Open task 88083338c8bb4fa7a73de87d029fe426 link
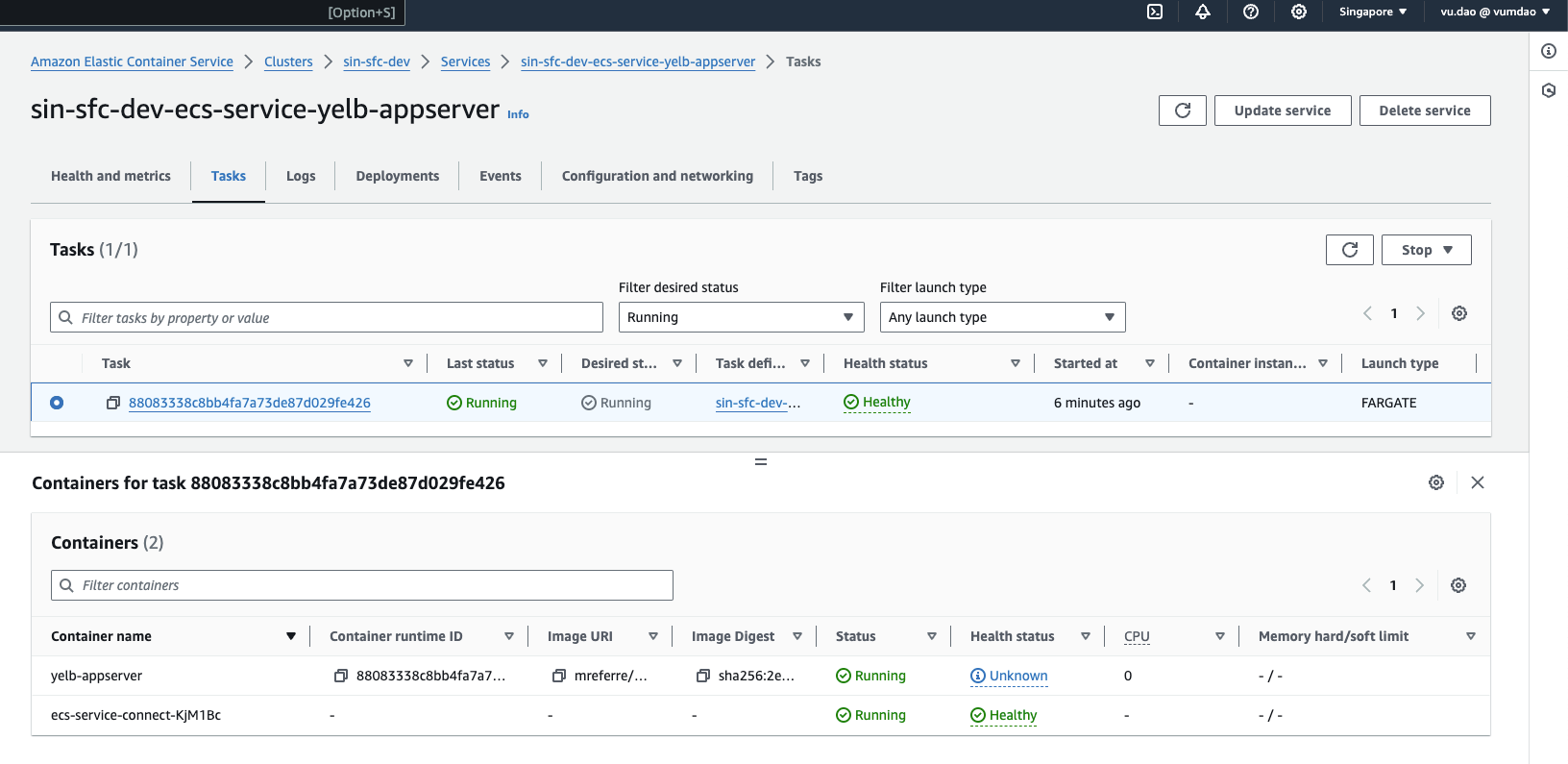 (x=250, y=403)
